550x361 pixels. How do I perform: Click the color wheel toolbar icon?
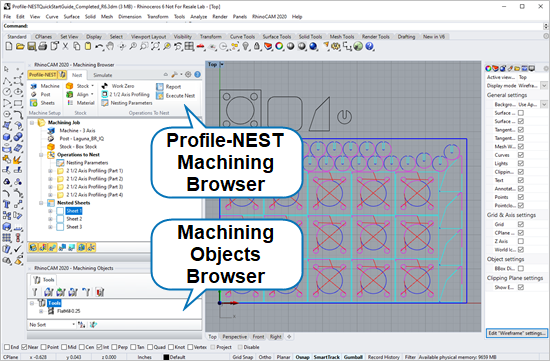click(x=279, y=46)
